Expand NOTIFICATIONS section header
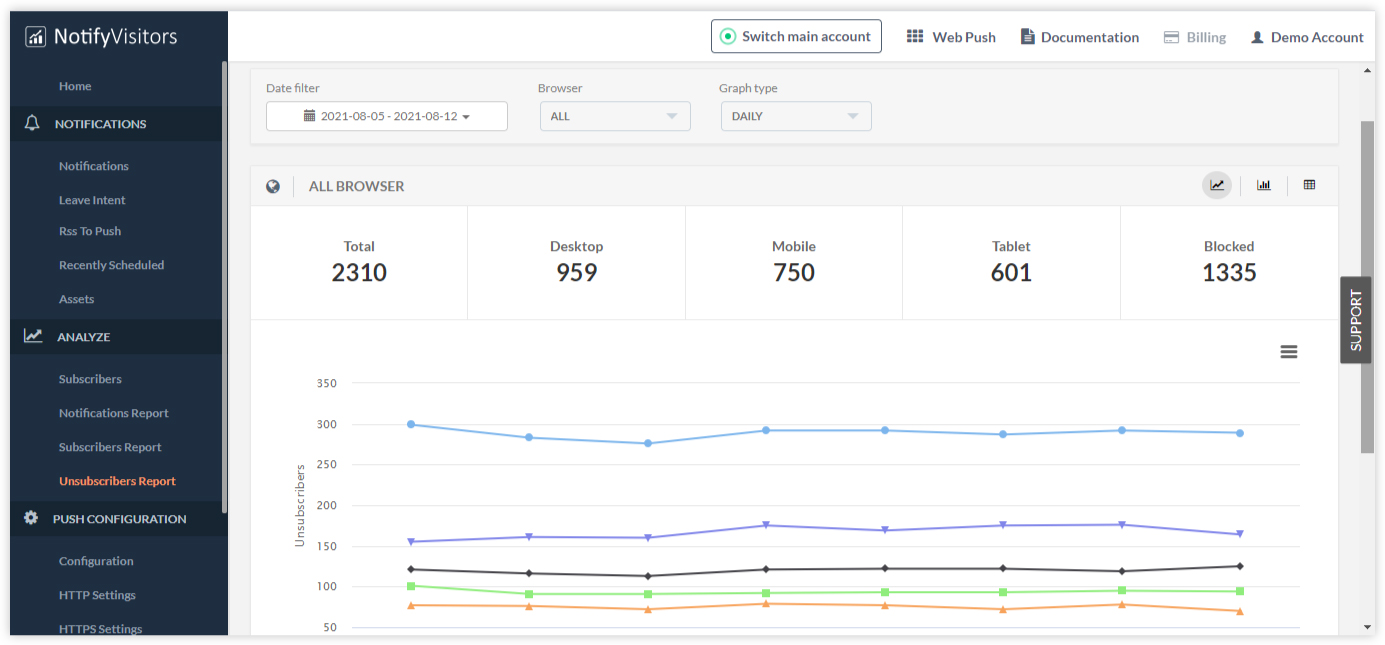Viewport: 1385px width, 645px height. 115,123
